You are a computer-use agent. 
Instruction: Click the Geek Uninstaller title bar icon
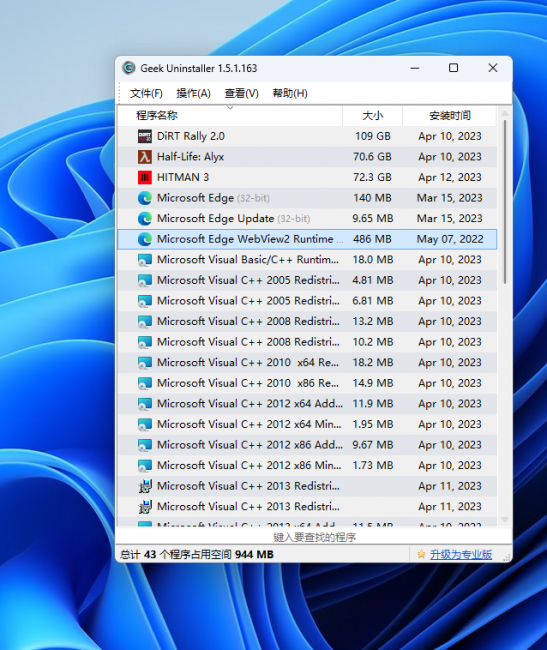129,68
